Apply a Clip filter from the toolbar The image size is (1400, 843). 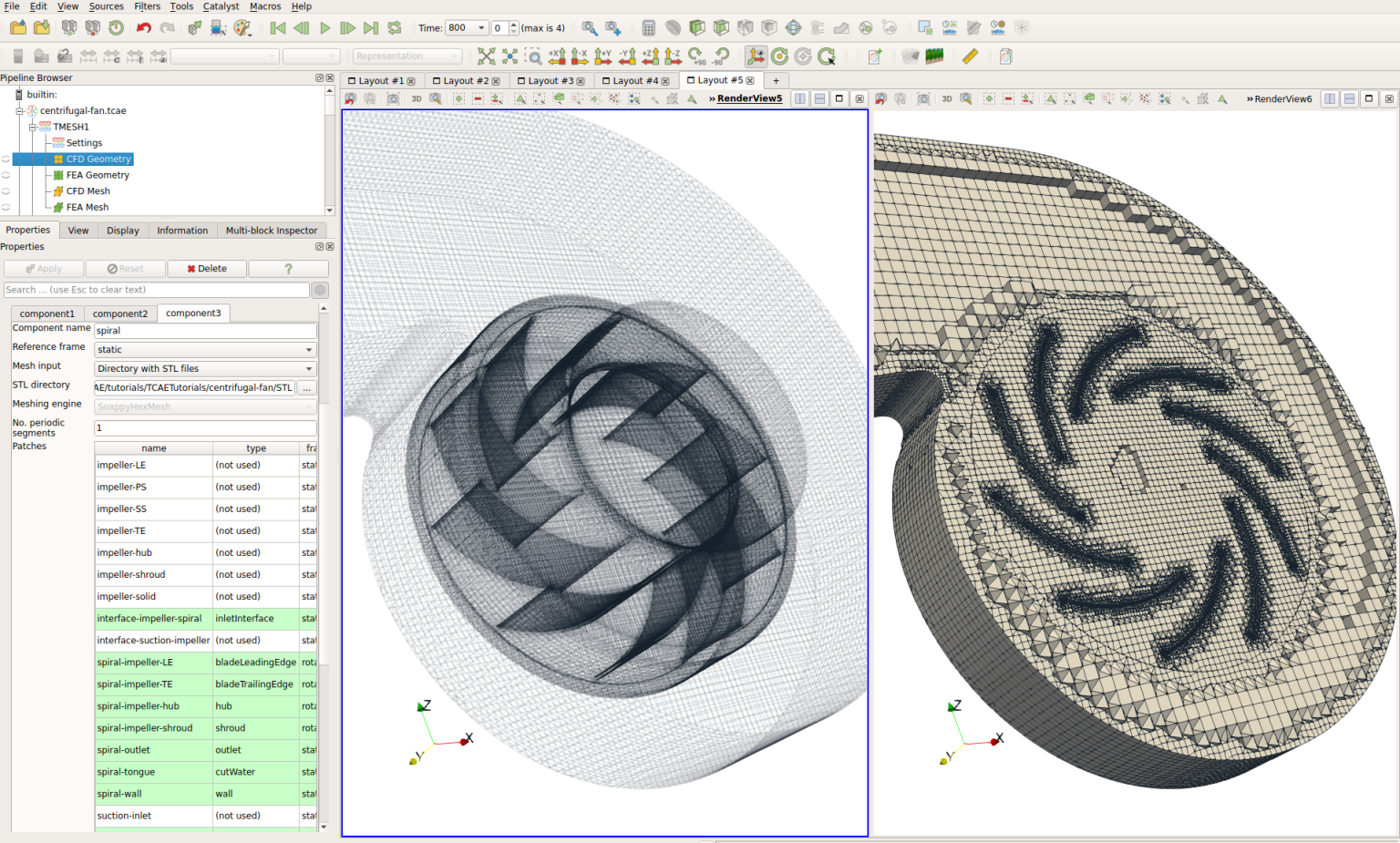tap(697, 27)
